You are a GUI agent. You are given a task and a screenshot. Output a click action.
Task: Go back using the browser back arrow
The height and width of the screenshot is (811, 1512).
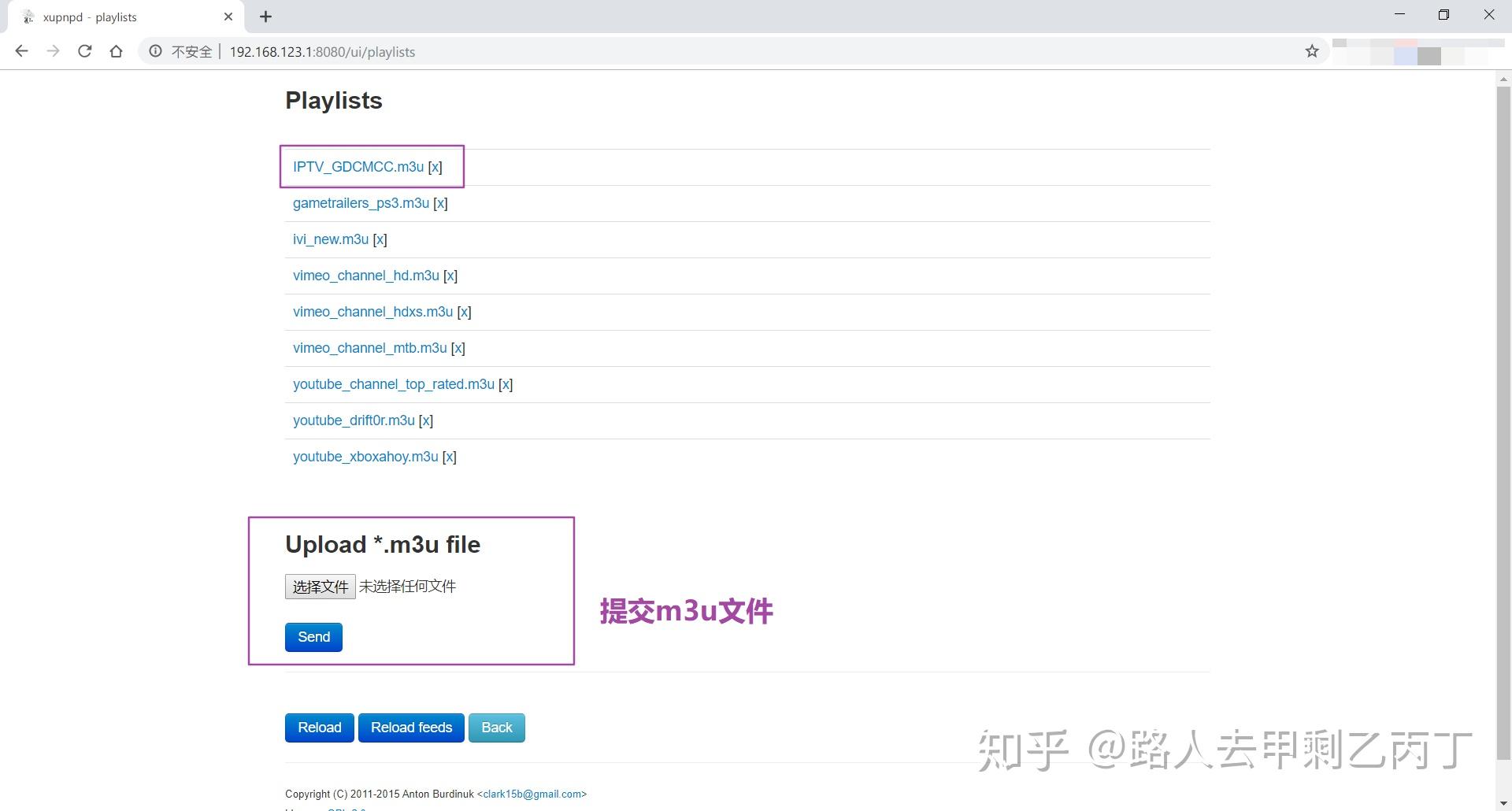pyautogui.click(x=21, y=51)
